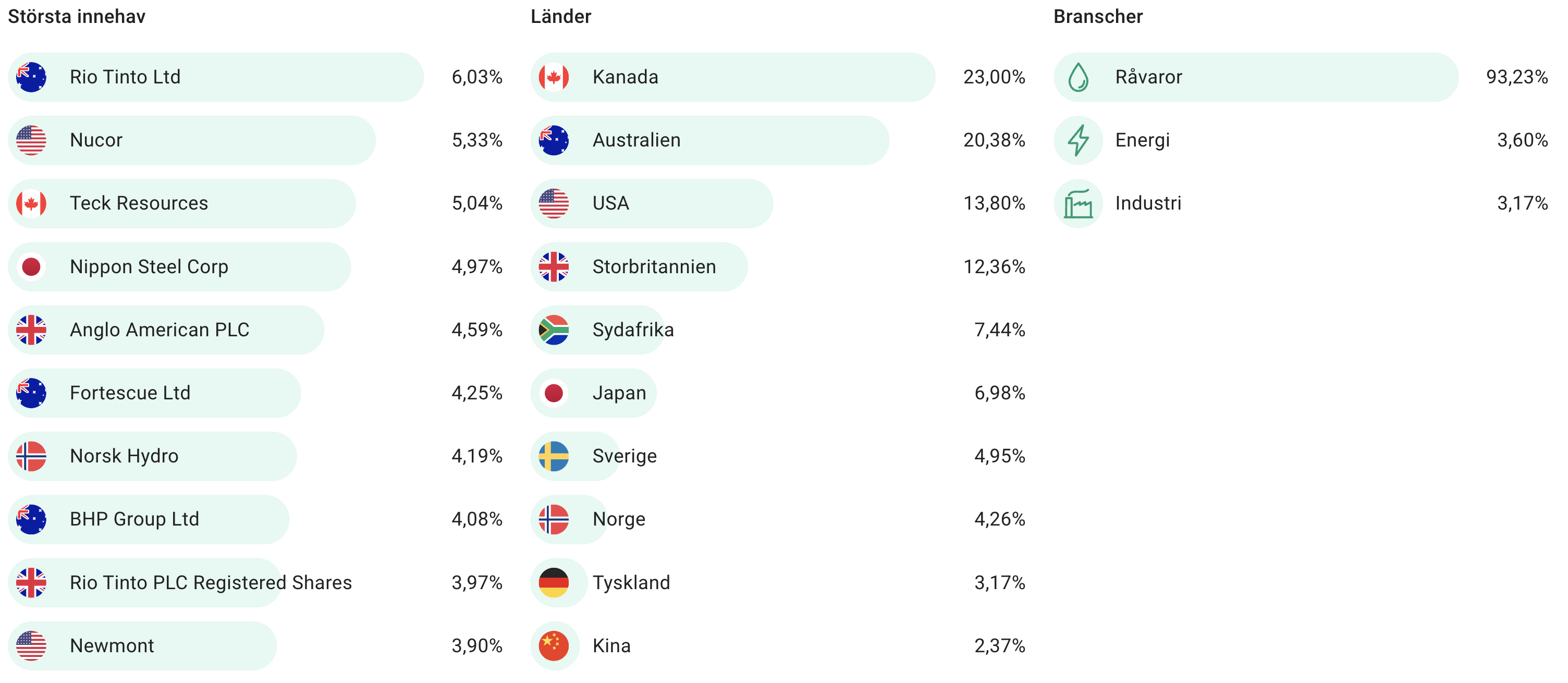Image resolution: width=1568 pixels, height=683 pixels.
Task: Click the 93,23% Råvaror percentage value
Action: pyautogui.click(x=1516, y=77)
